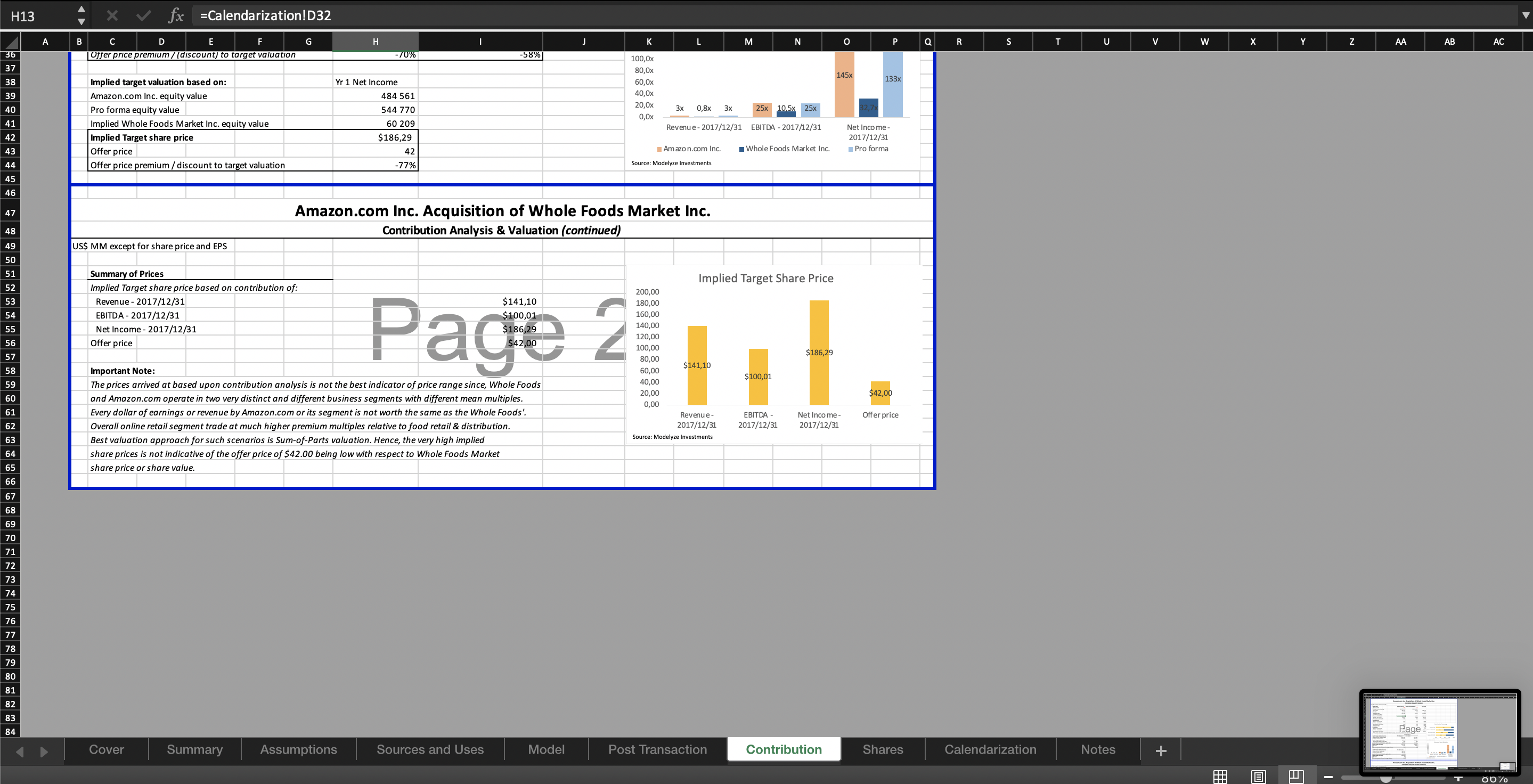Open the Cover sheet tab
Screen dimensions: 1533x784
[x=107, y=749]
